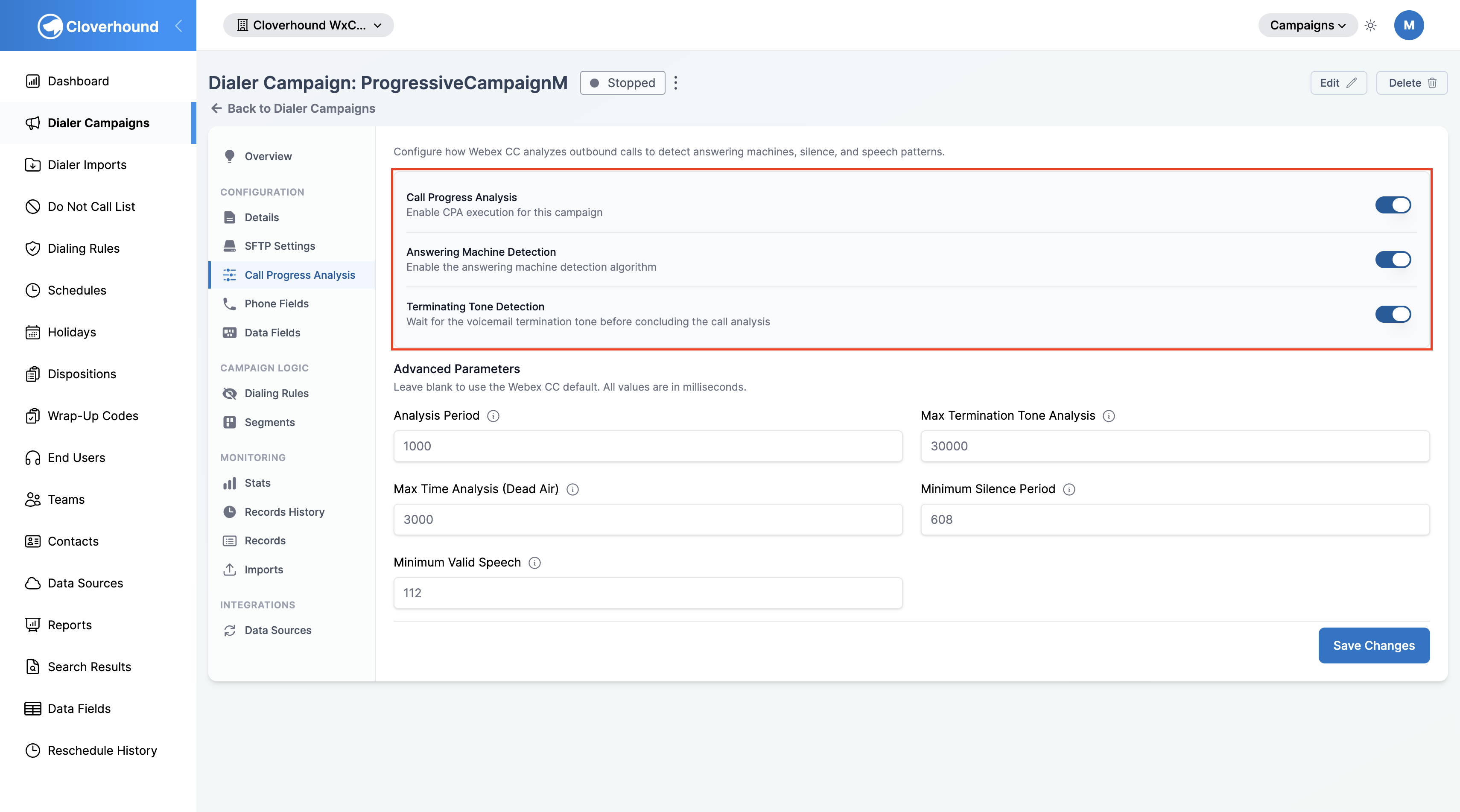
Task: Click the Save Changes button
Action: click(1374, 646)
